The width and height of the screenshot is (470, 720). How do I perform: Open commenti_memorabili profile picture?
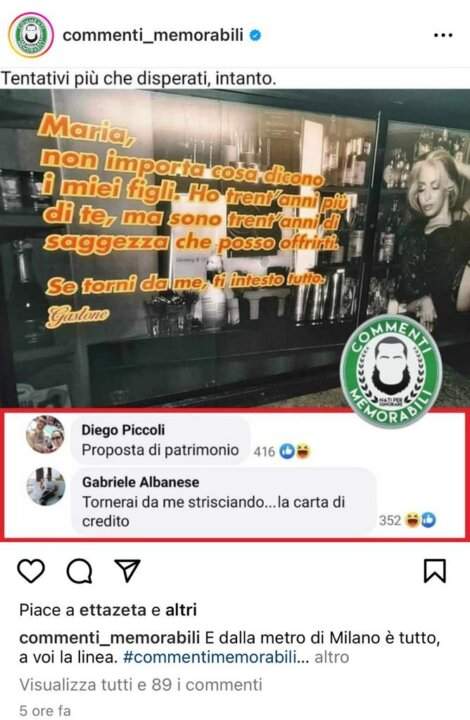pos(31,35)
